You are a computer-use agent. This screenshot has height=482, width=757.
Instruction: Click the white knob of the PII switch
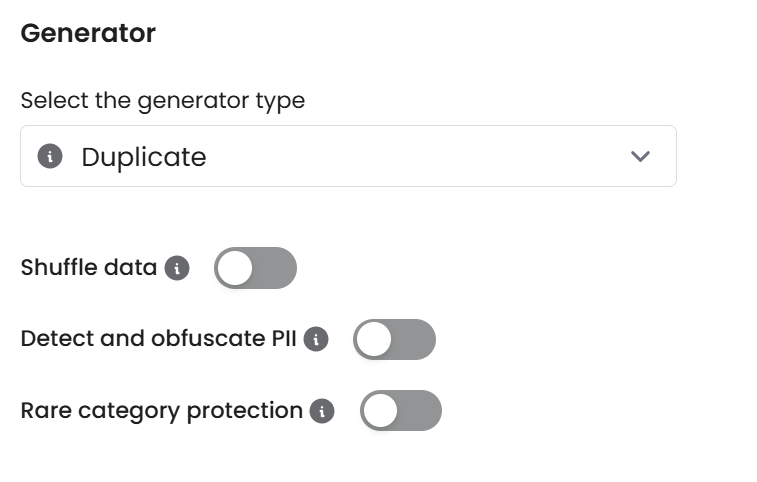tap(375, 340)
